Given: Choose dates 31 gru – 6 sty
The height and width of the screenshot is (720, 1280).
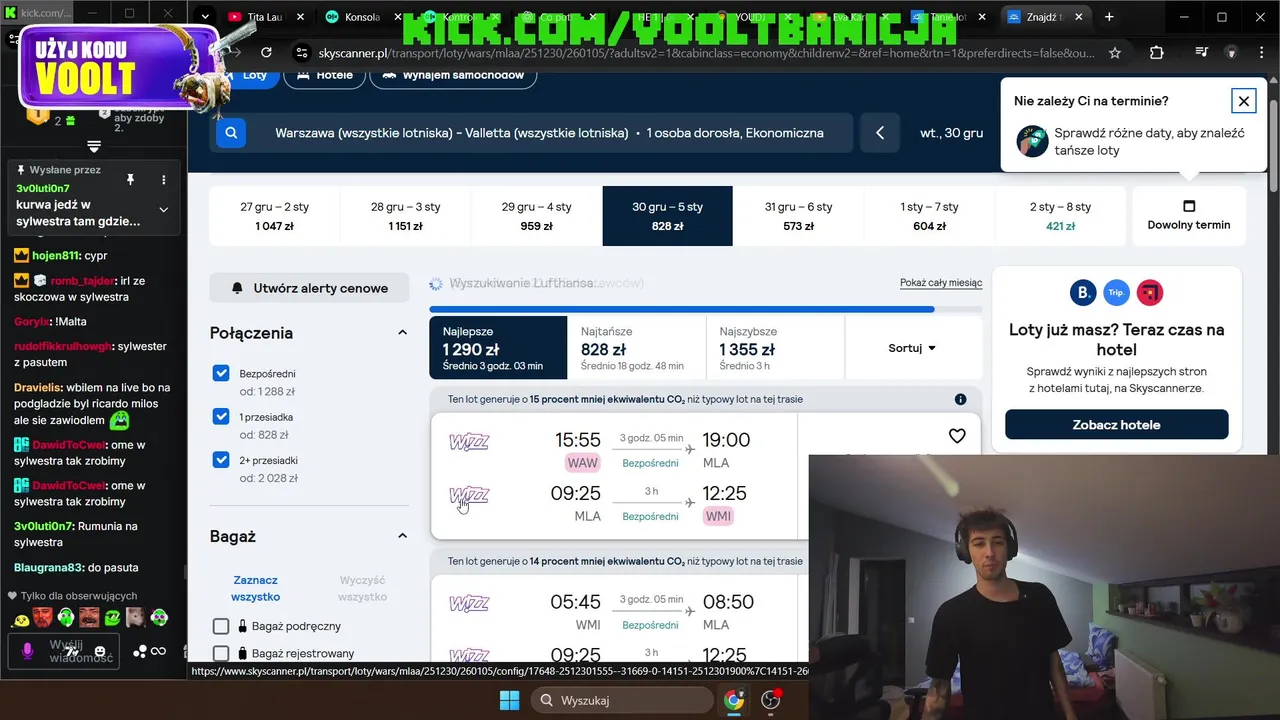Looking at the screenshot, I should coord(798,216).
